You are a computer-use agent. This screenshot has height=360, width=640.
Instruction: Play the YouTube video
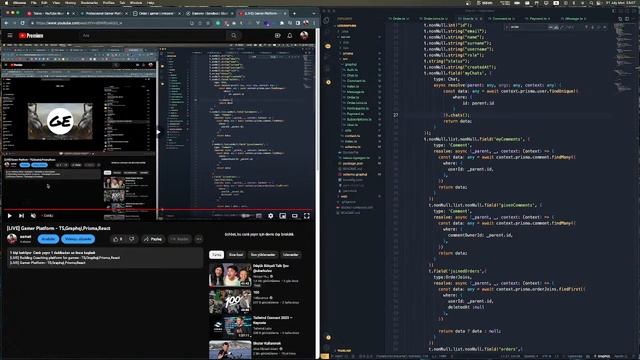coord(9,216)
